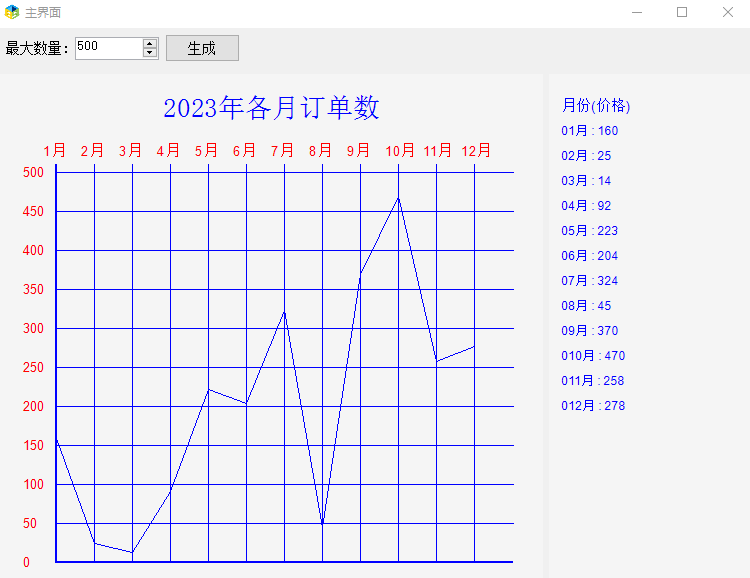This screenshot has width=750, height=578.
Task: Select the legend entry 010月 : 470
Action: click(x=594, y=356)
